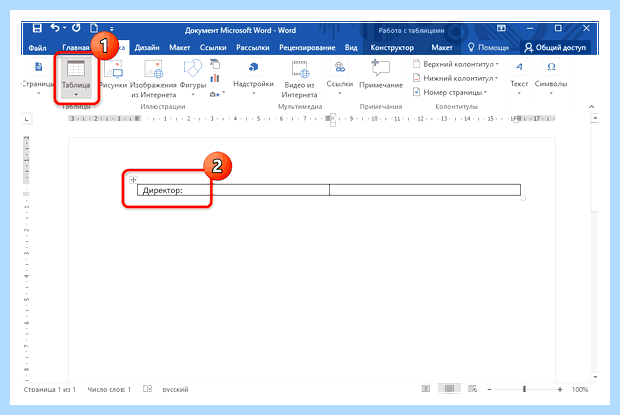Click the table resize handle
620x415 pixels.
click(x=523, y=198)
